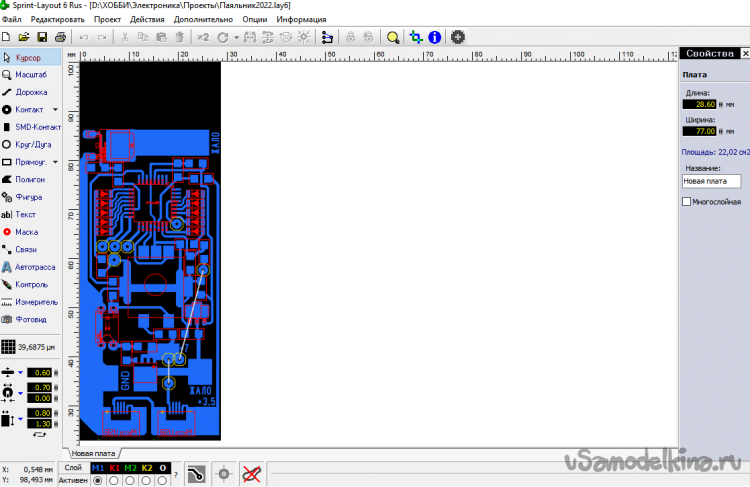Open the Проект menu

106,19
